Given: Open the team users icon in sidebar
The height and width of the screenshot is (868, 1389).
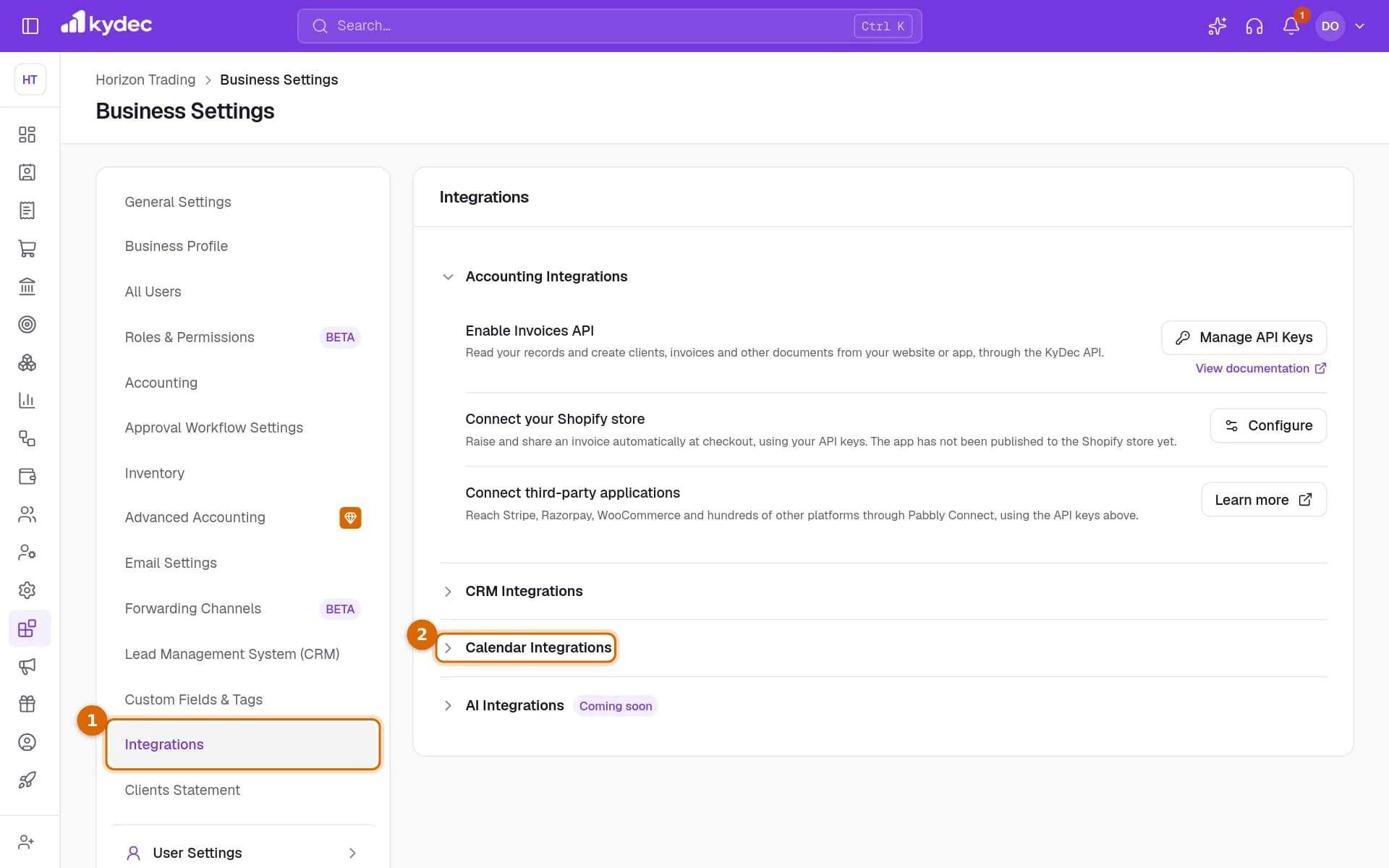Looking at the screenshot, I should click(x=27, y=514).
